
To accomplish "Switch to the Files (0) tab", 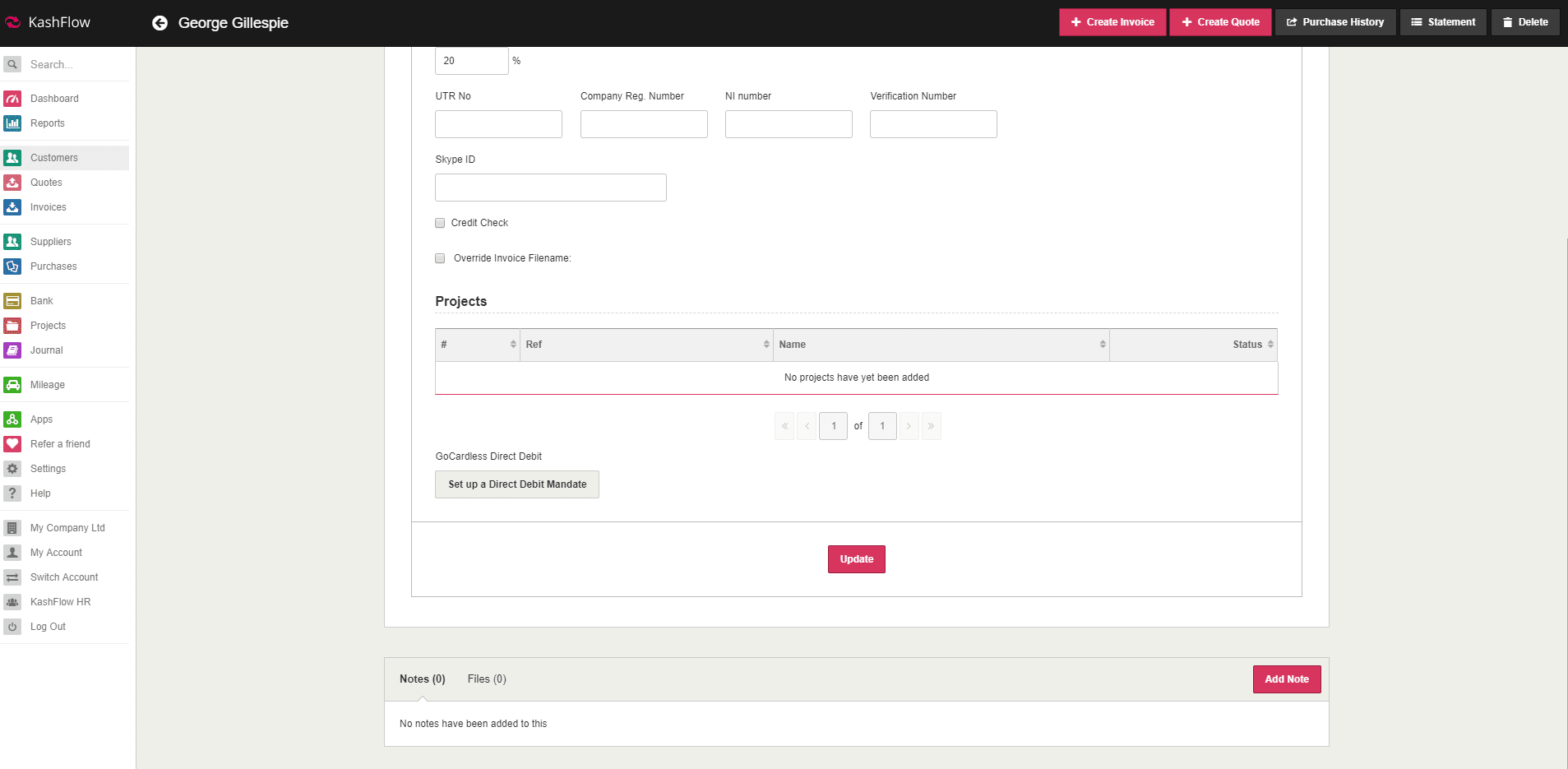I will [x=487, y=679].
